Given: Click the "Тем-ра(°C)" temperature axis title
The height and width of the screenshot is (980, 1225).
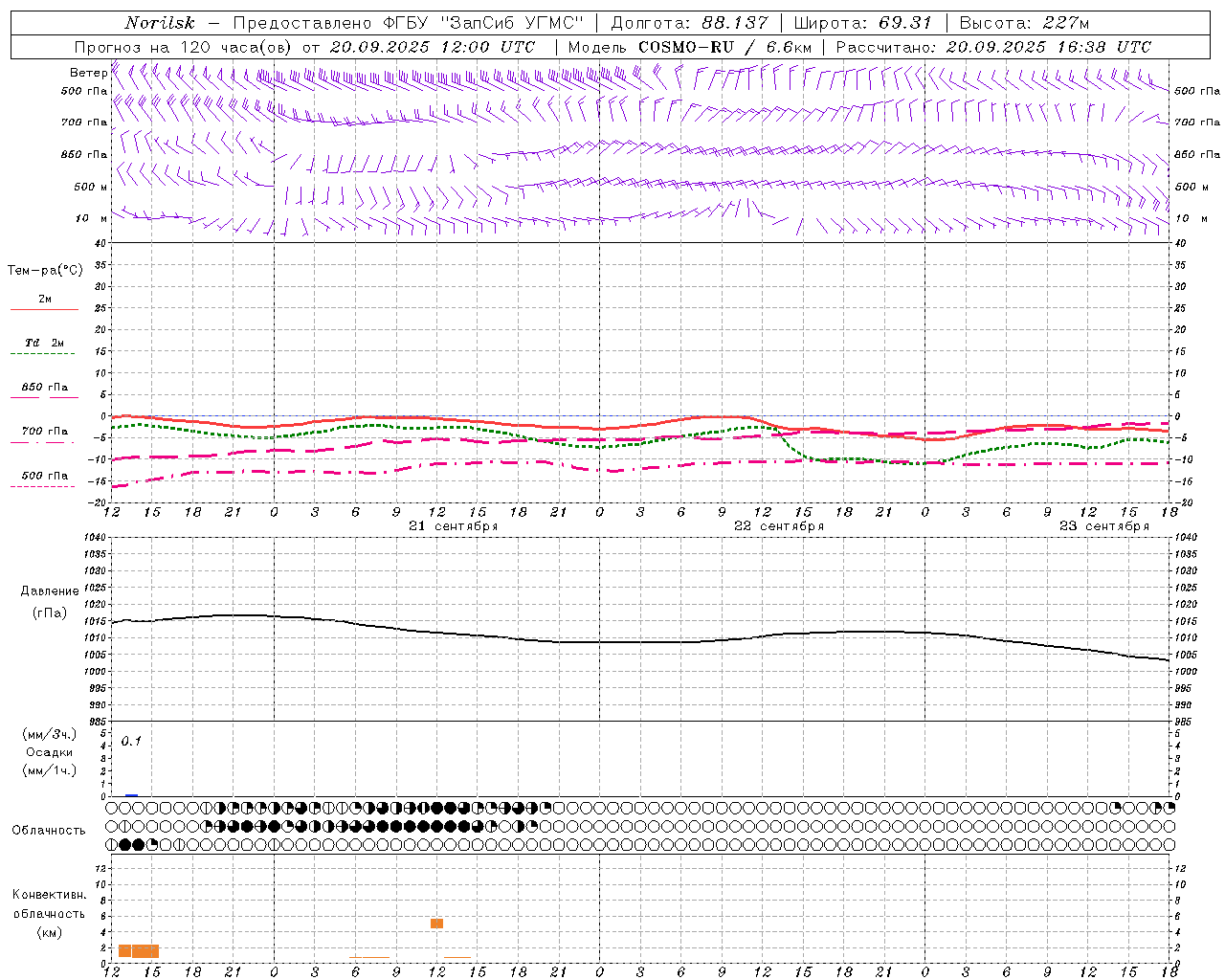Looking at the screenshot, I should (45, 271).
